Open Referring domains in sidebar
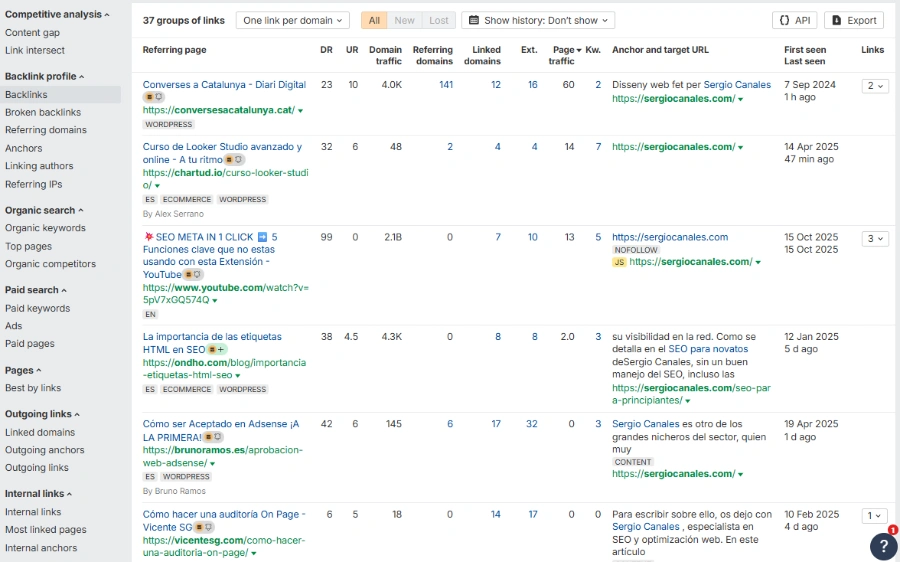This screenshot has width=900, height=562. [x=45, y=130]
